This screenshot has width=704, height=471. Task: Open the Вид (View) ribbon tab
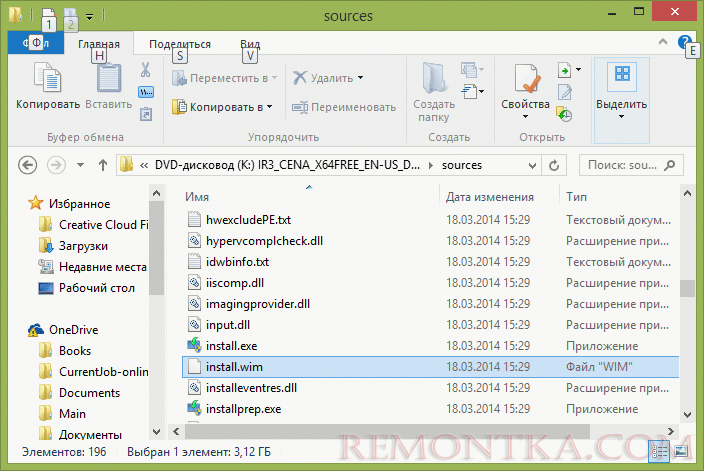[250, 44]
